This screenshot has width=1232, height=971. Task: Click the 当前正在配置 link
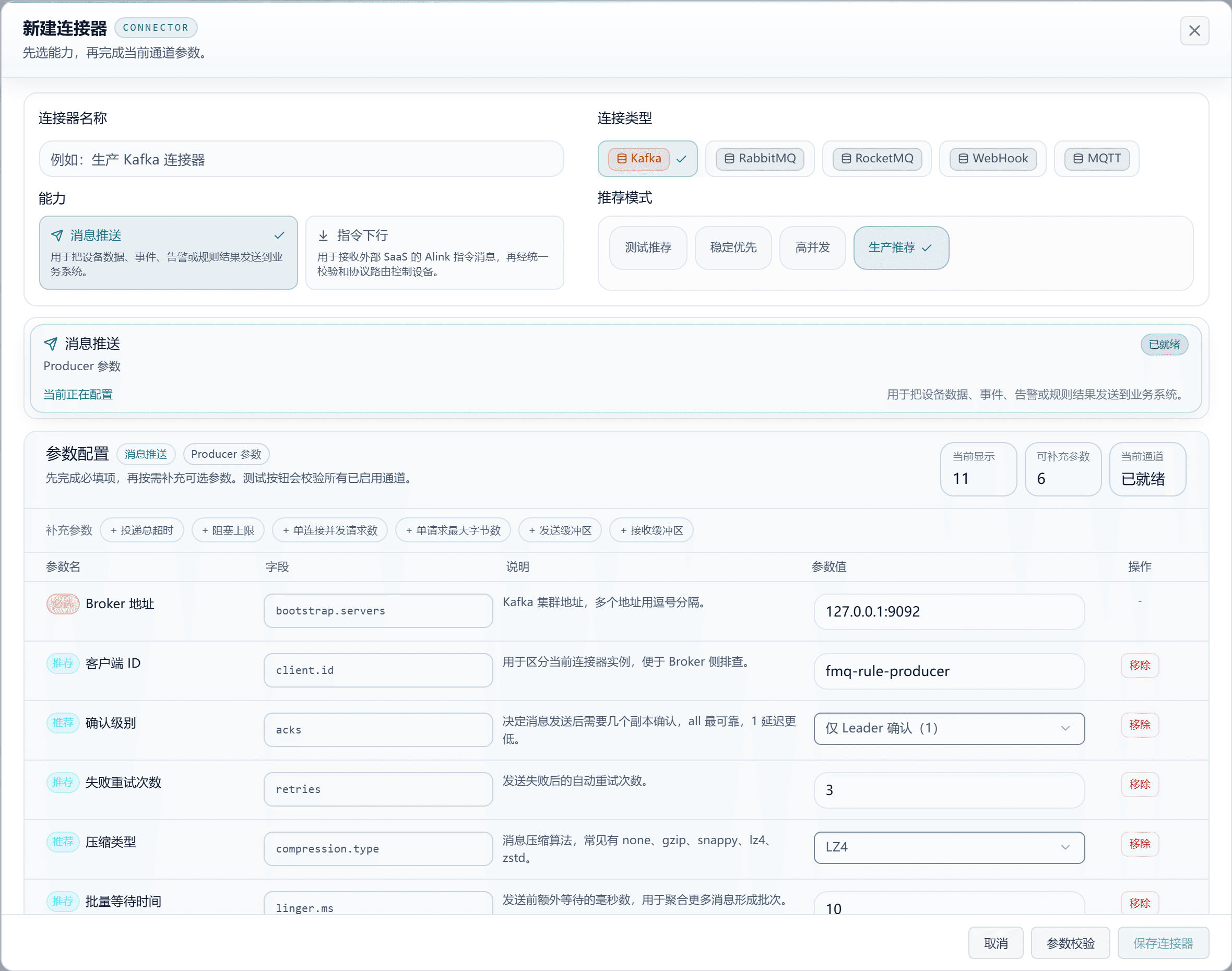78,394
